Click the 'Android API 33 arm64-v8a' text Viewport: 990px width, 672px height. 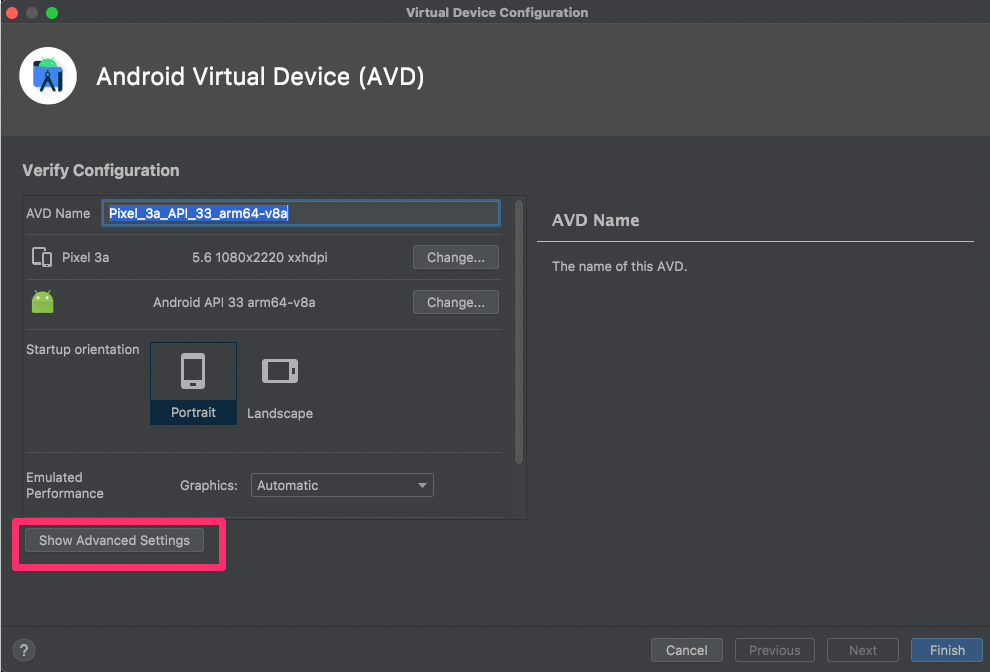coord(234,302)
